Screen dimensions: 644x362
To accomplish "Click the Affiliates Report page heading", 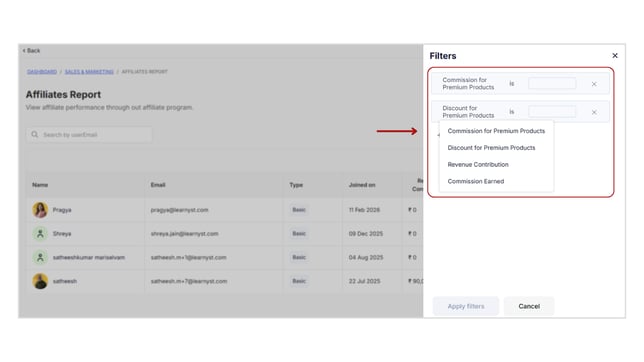I will tap(63, 95).
